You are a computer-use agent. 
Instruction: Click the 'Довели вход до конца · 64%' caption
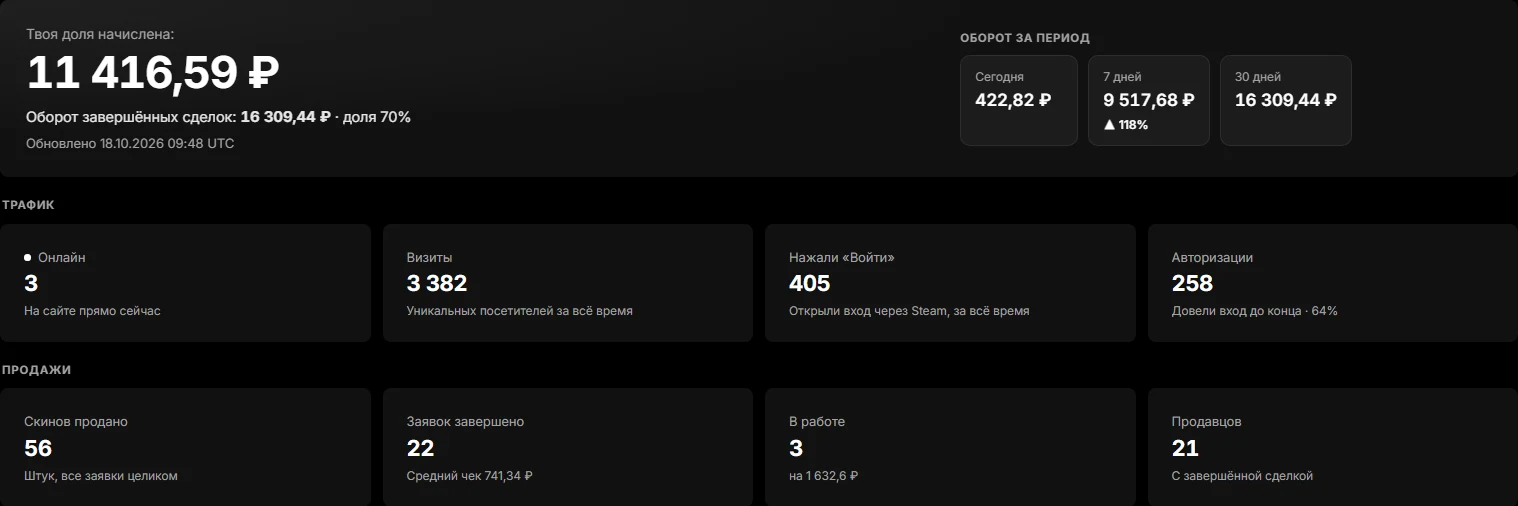[x=1254, y=311]
